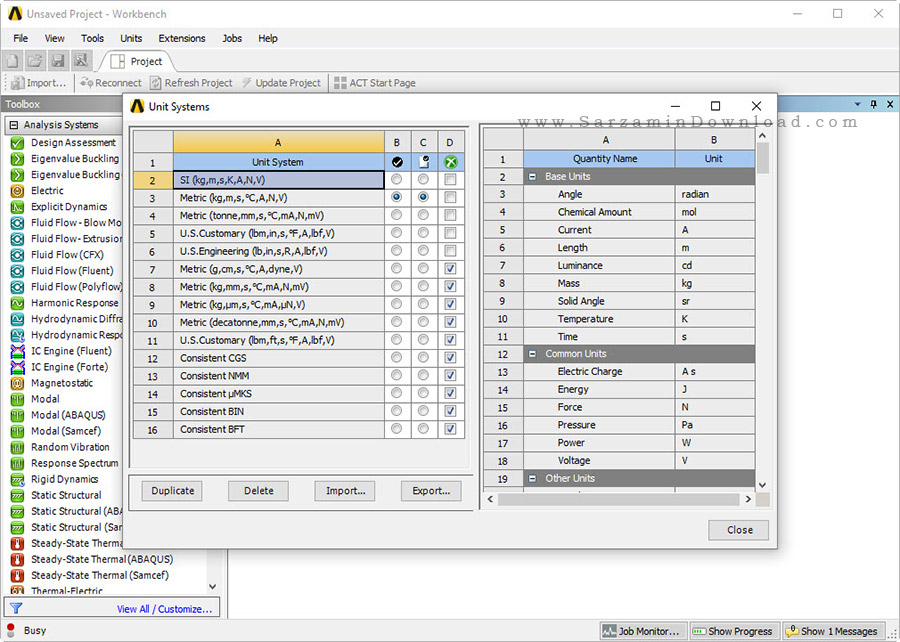
Task: Collapse the Other Units group
Action: pyautogui.click(x=532, y=478)
